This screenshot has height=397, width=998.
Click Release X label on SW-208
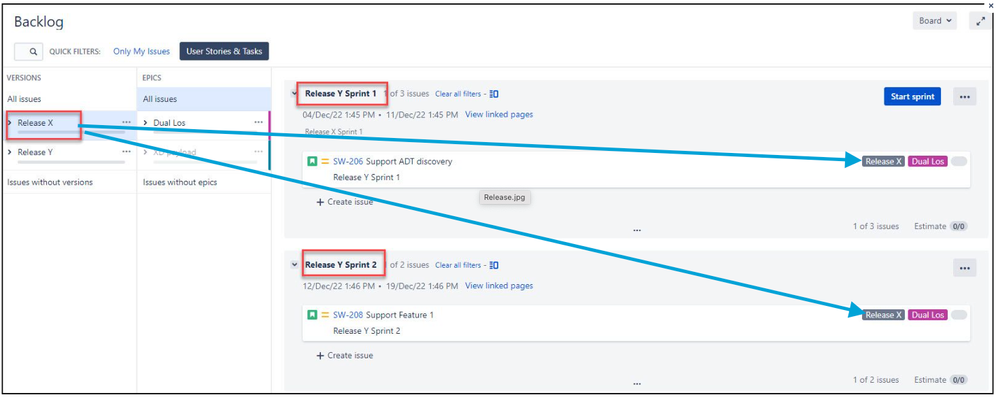coord(883,315)
